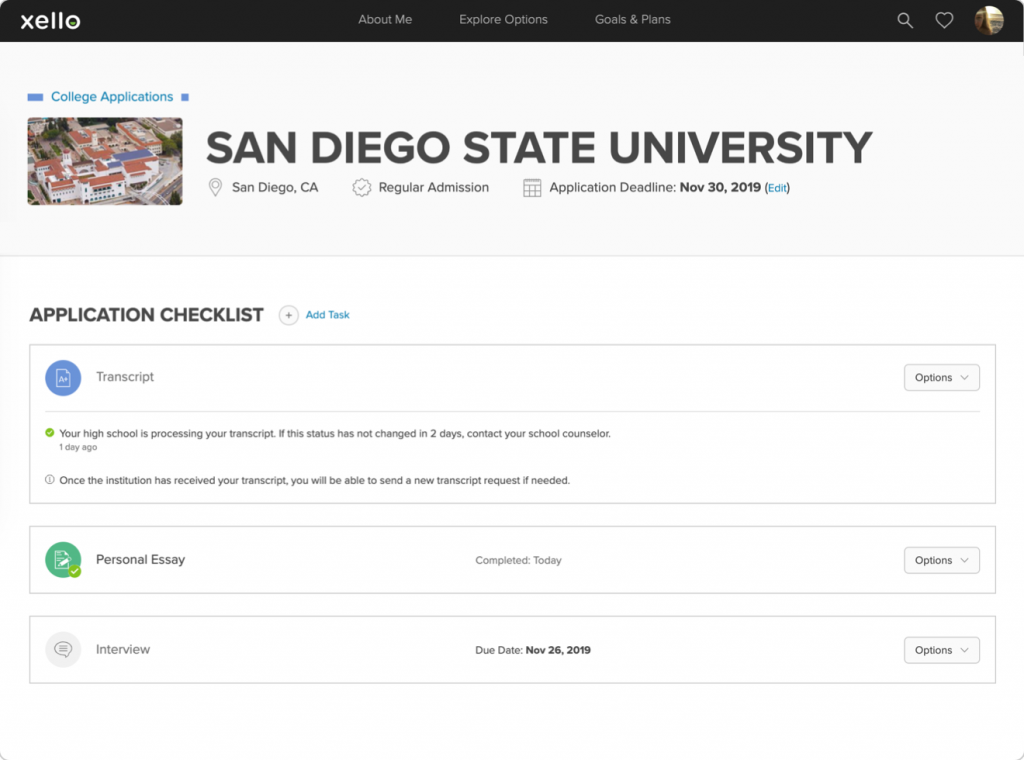Click the heart favorites icon
The image size is (1024, 760).
(x=944, y=20)
